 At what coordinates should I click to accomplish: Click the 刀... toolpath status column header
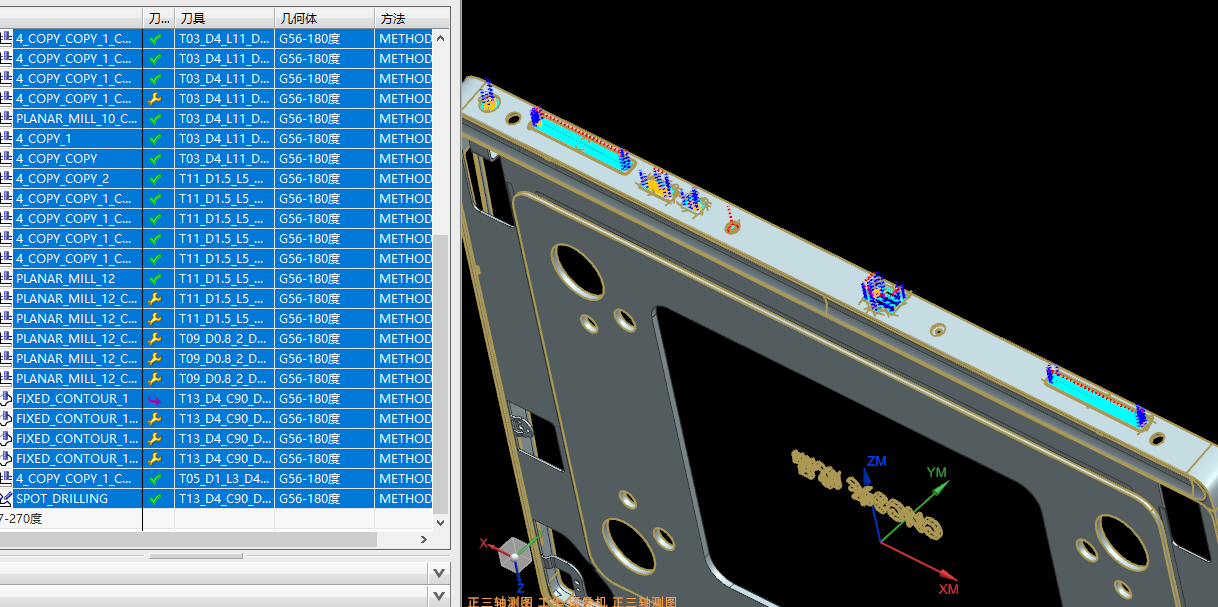pyautogui.click(x=159, y=18)
